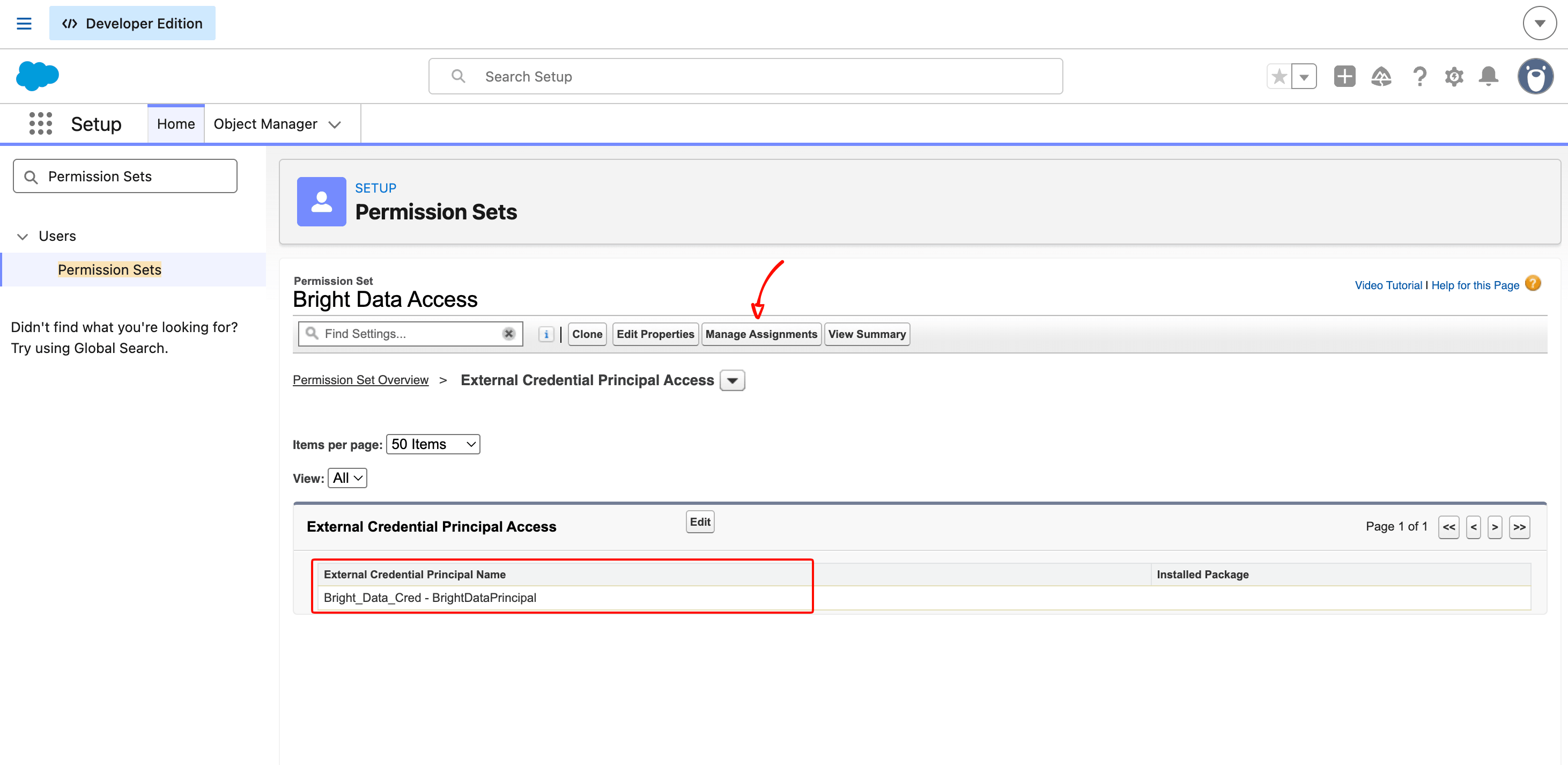Switch to the Home tab
Viewport: 1568px width, 765px height.
[176, 124]
